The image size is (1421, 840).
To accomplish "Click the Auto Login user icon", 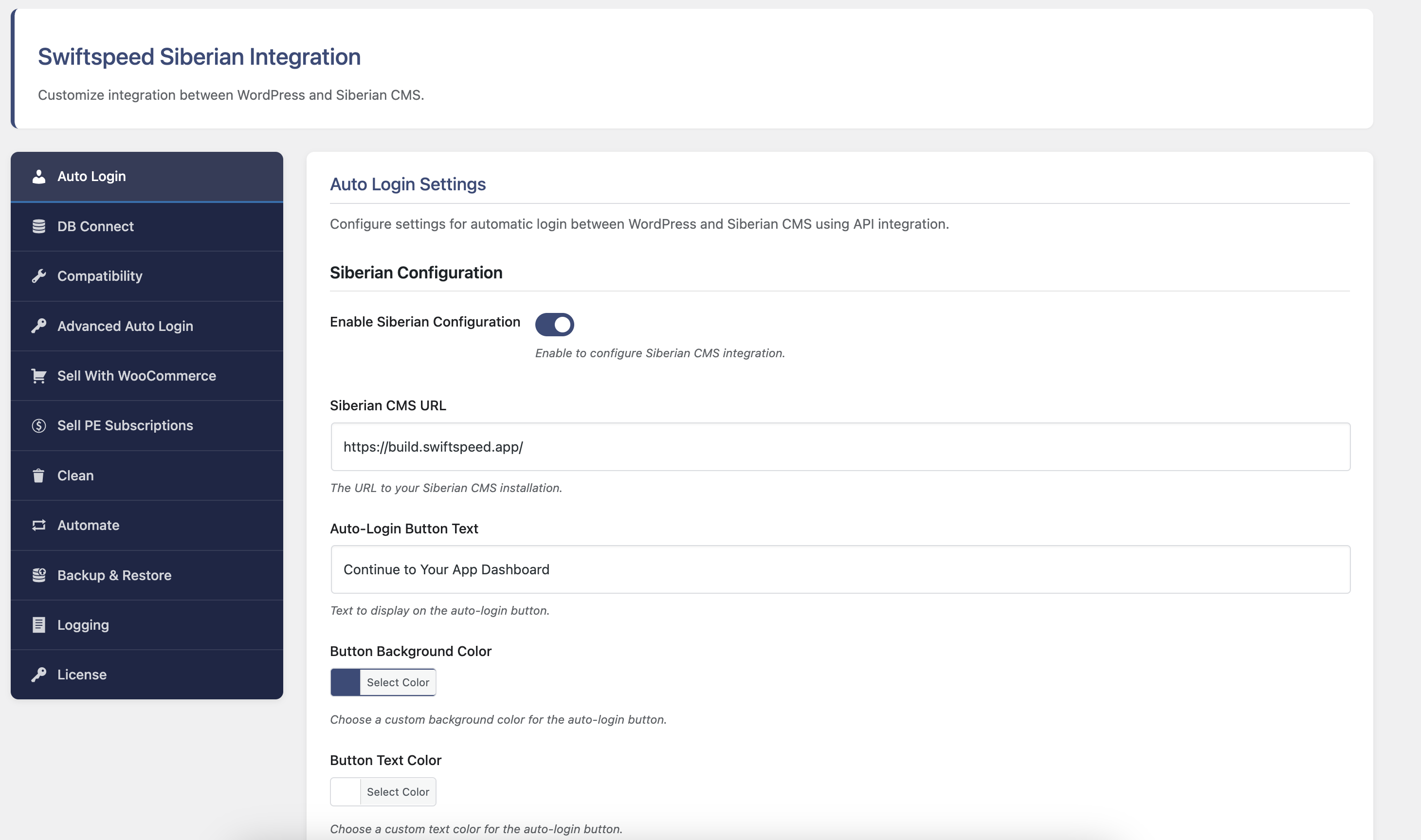I will pos(38,177).
